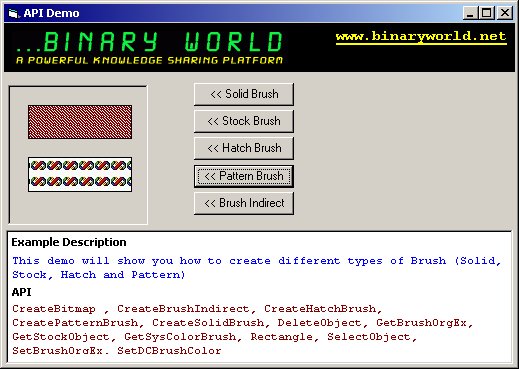Click the red hatched rectangle swatch

coord(80,122)
